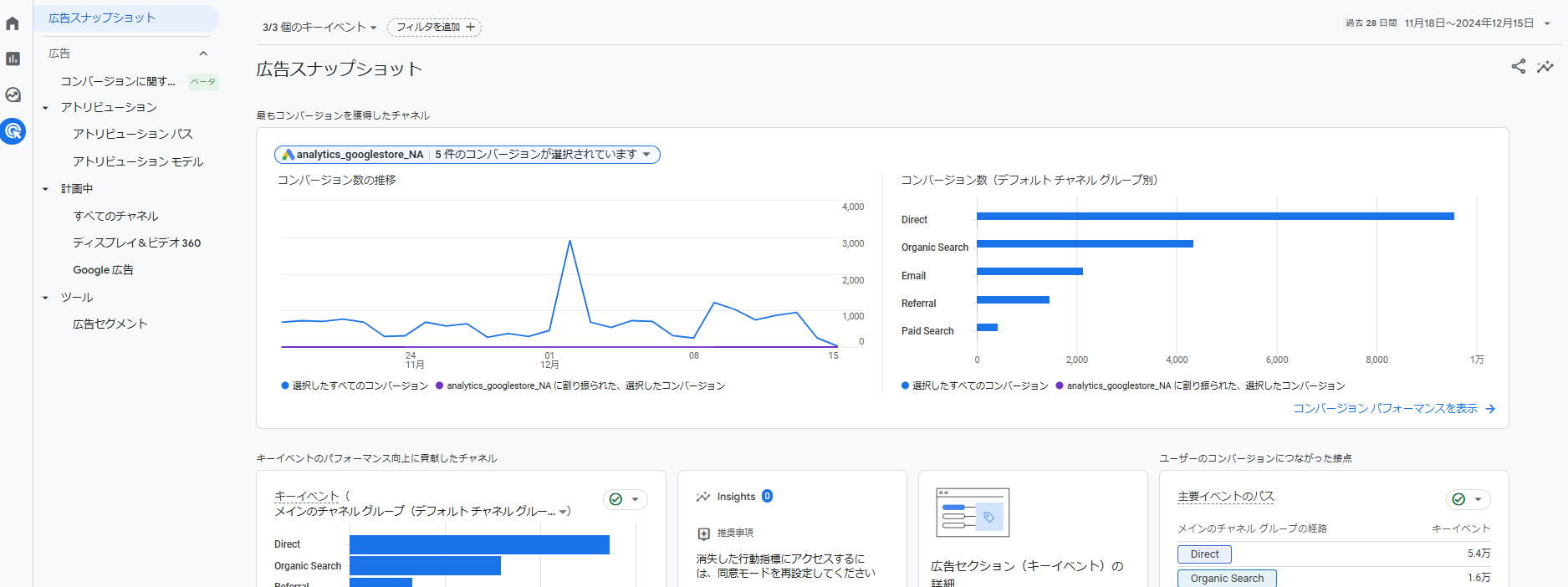Screen dimensions: 1568x587
Task: Go to the Home icon in the left rail
Action: (13, 23)
